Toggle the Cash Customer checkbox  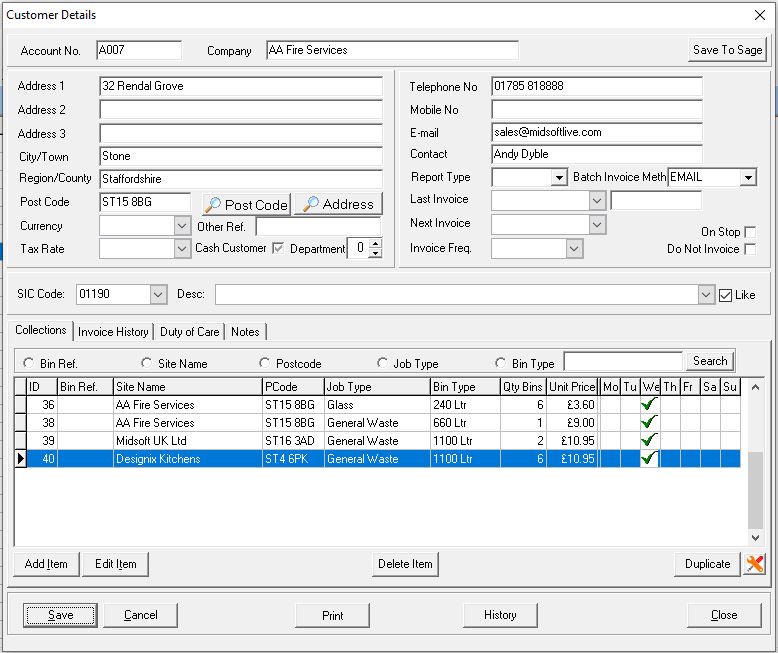pyautogui.click(x=278, y=248)
